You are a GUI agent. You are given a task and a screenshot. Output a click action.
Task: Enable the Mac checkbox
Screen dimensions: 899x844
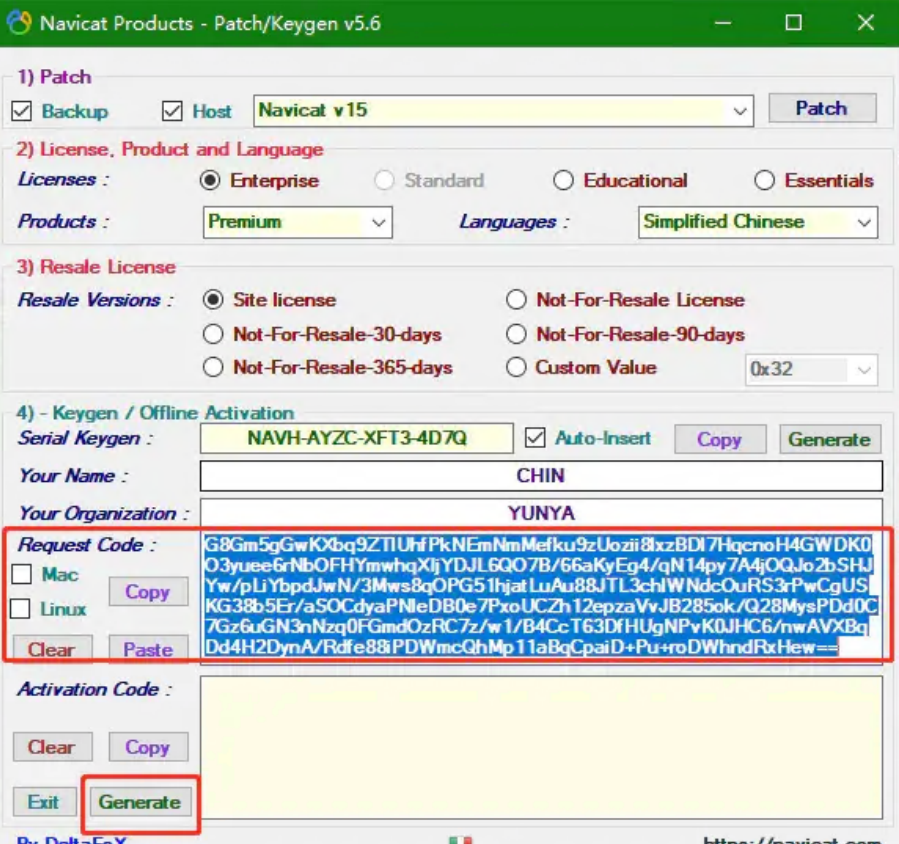point(22,575)
